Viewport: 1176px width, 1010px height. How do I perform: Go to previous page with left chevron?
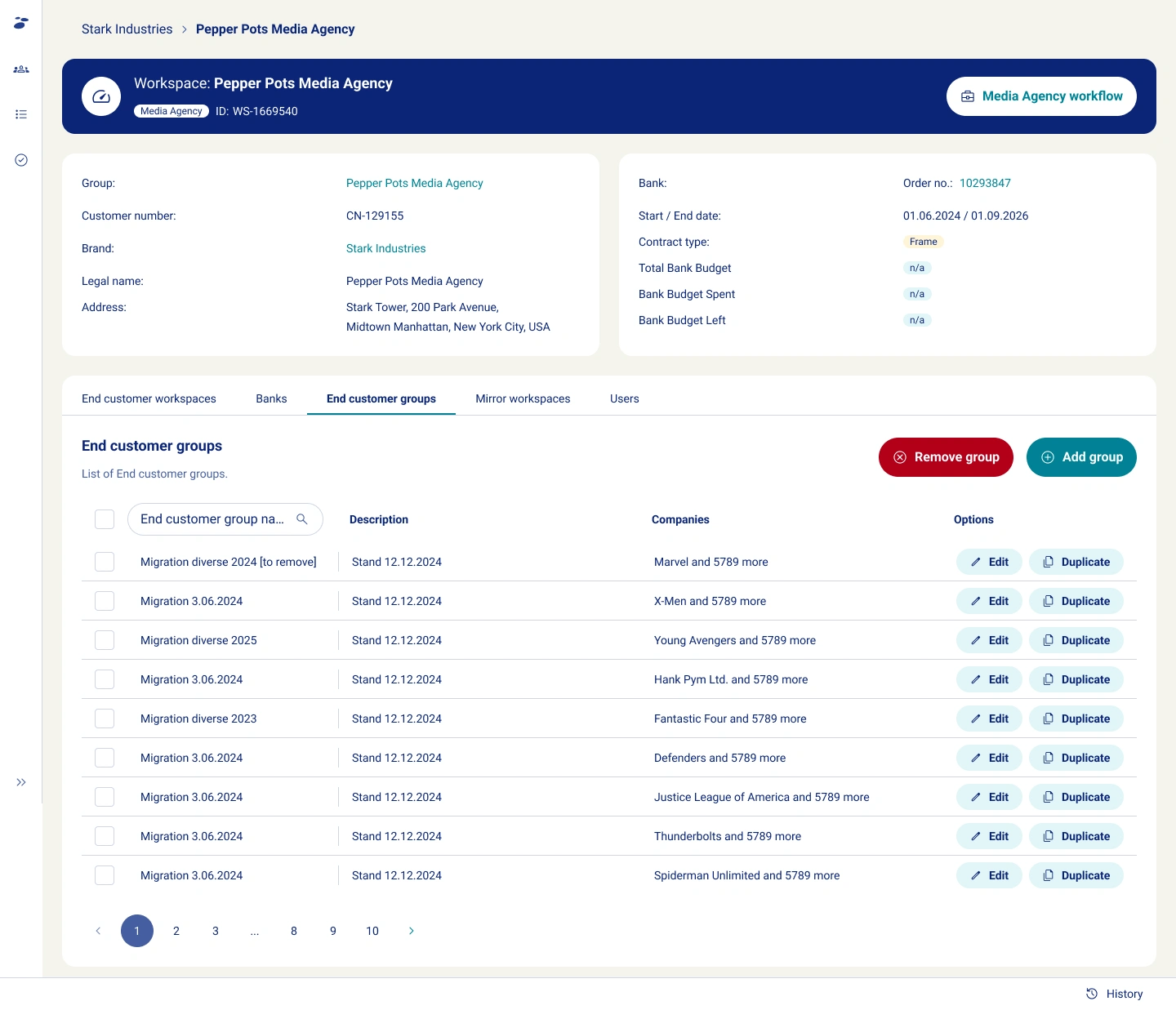98,931
